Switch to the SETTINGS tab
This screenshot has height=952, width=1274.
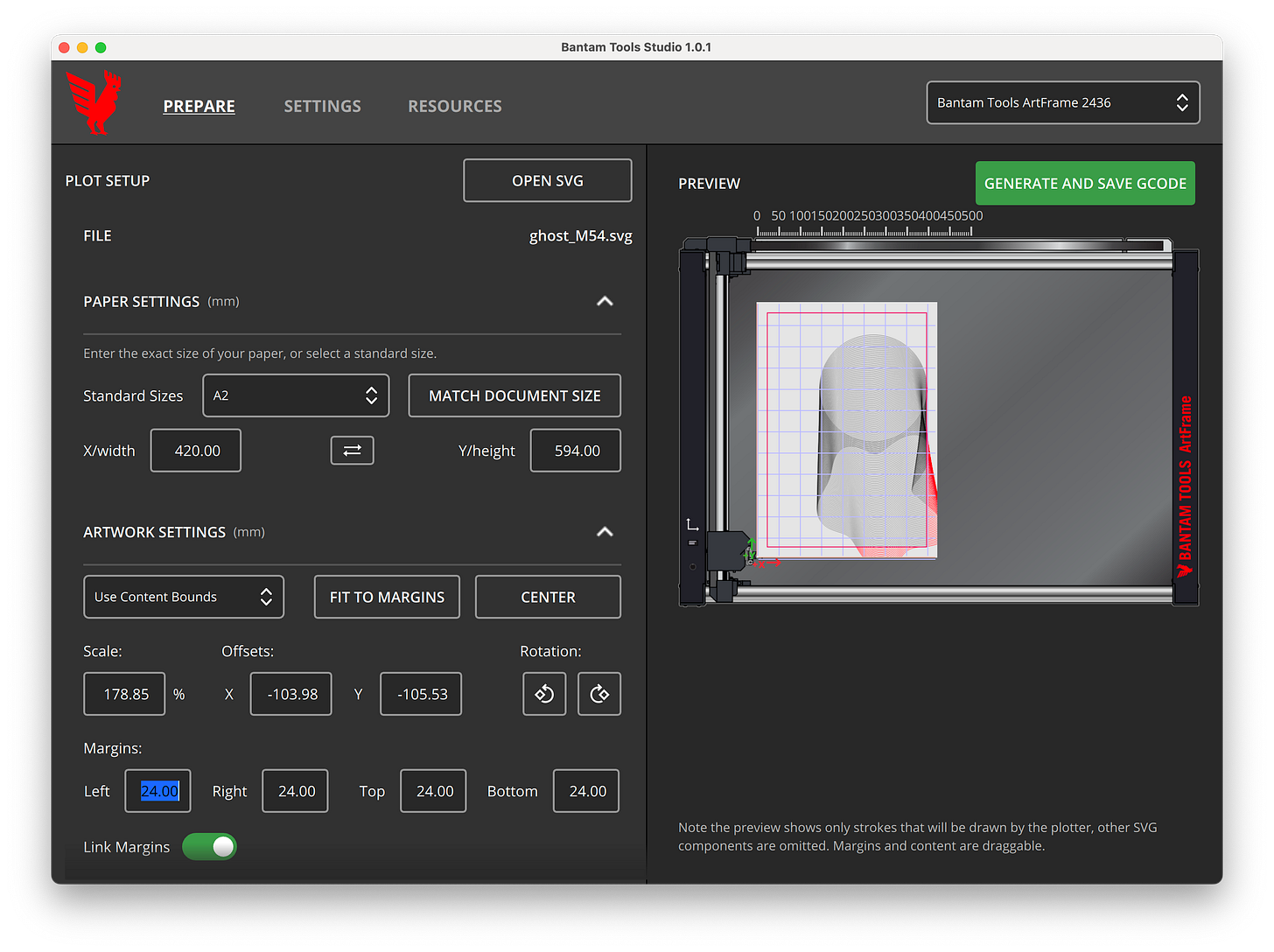[x=322, y=106]
